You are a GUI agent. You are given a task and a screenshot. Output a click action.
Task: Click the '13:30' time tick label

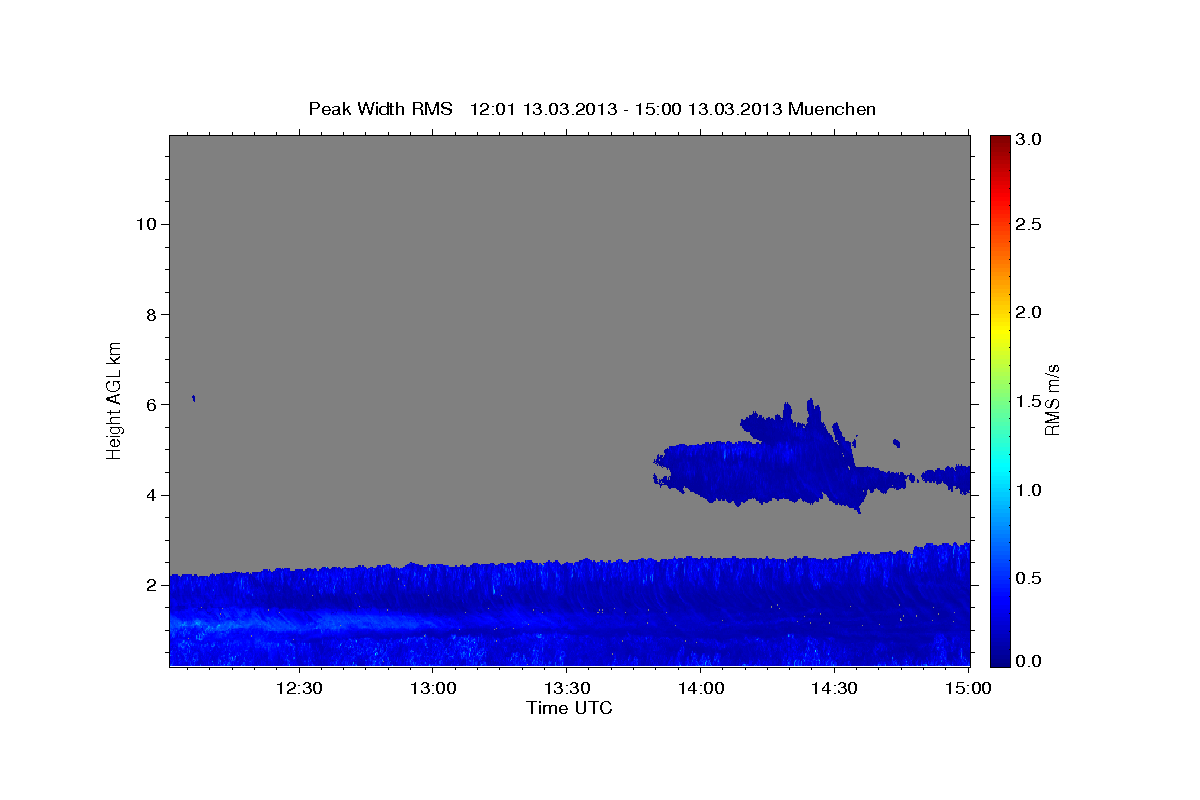point(567,688)
